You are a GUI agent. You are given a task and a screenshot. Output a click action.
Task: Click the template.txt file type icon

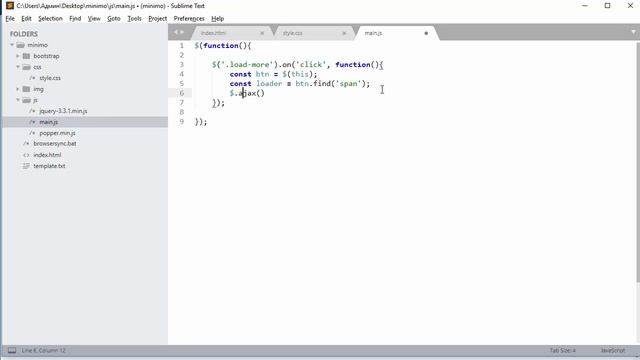tap(26, 166)
